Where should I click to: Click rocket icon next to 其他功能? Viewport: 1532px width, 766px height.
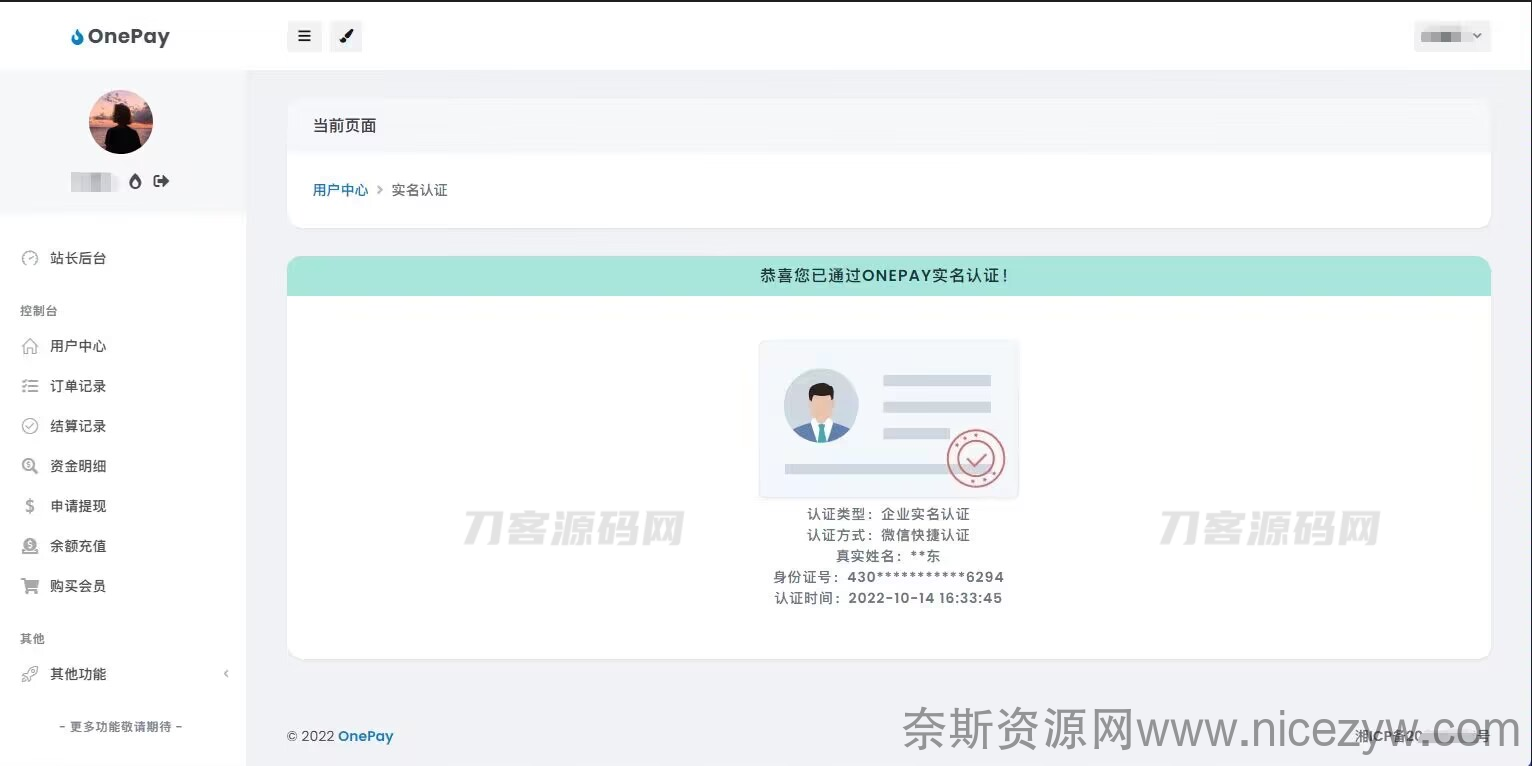[x=30, y=674]
